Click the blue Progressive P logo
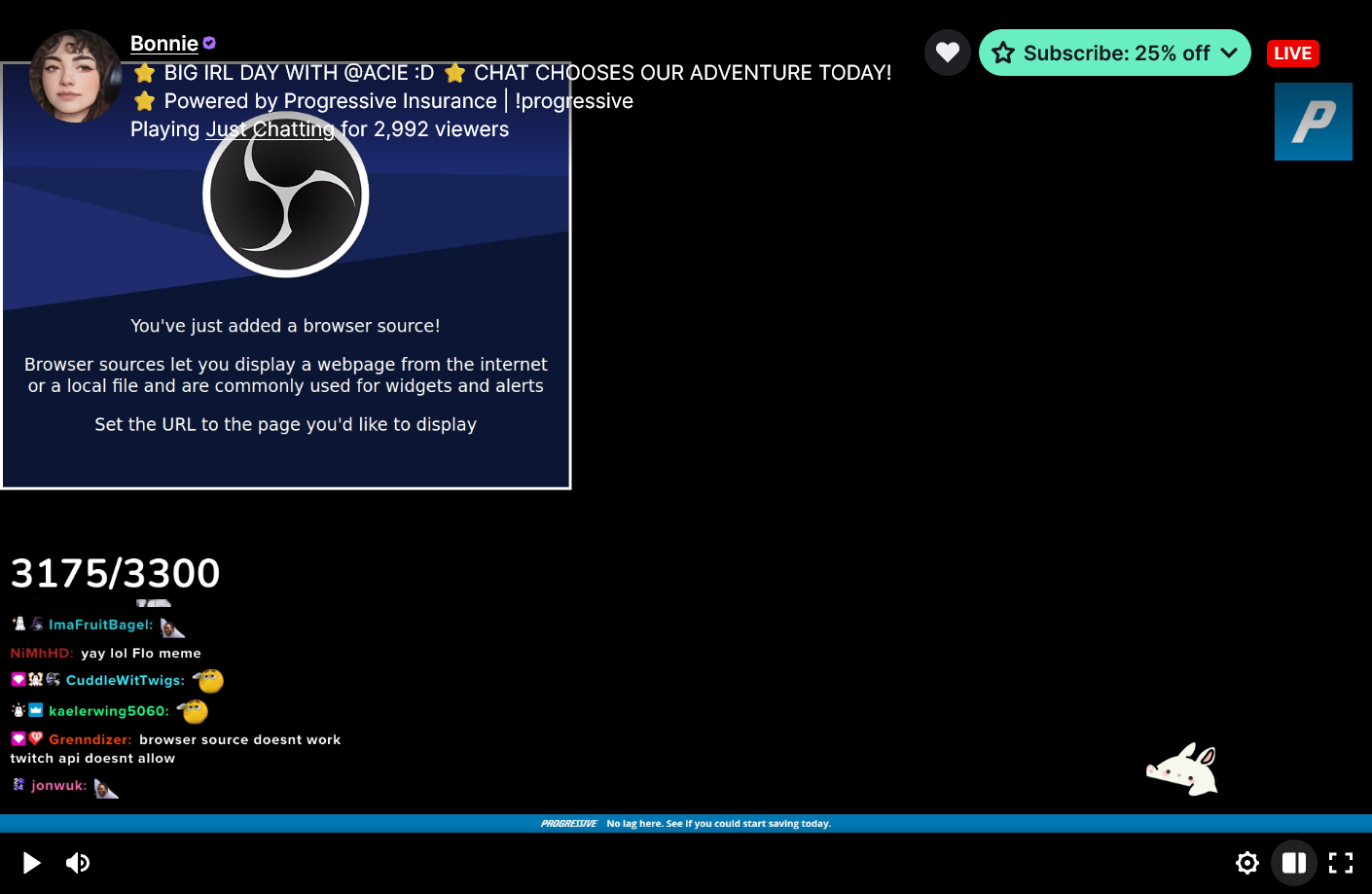 click(x=1314, y=122)
